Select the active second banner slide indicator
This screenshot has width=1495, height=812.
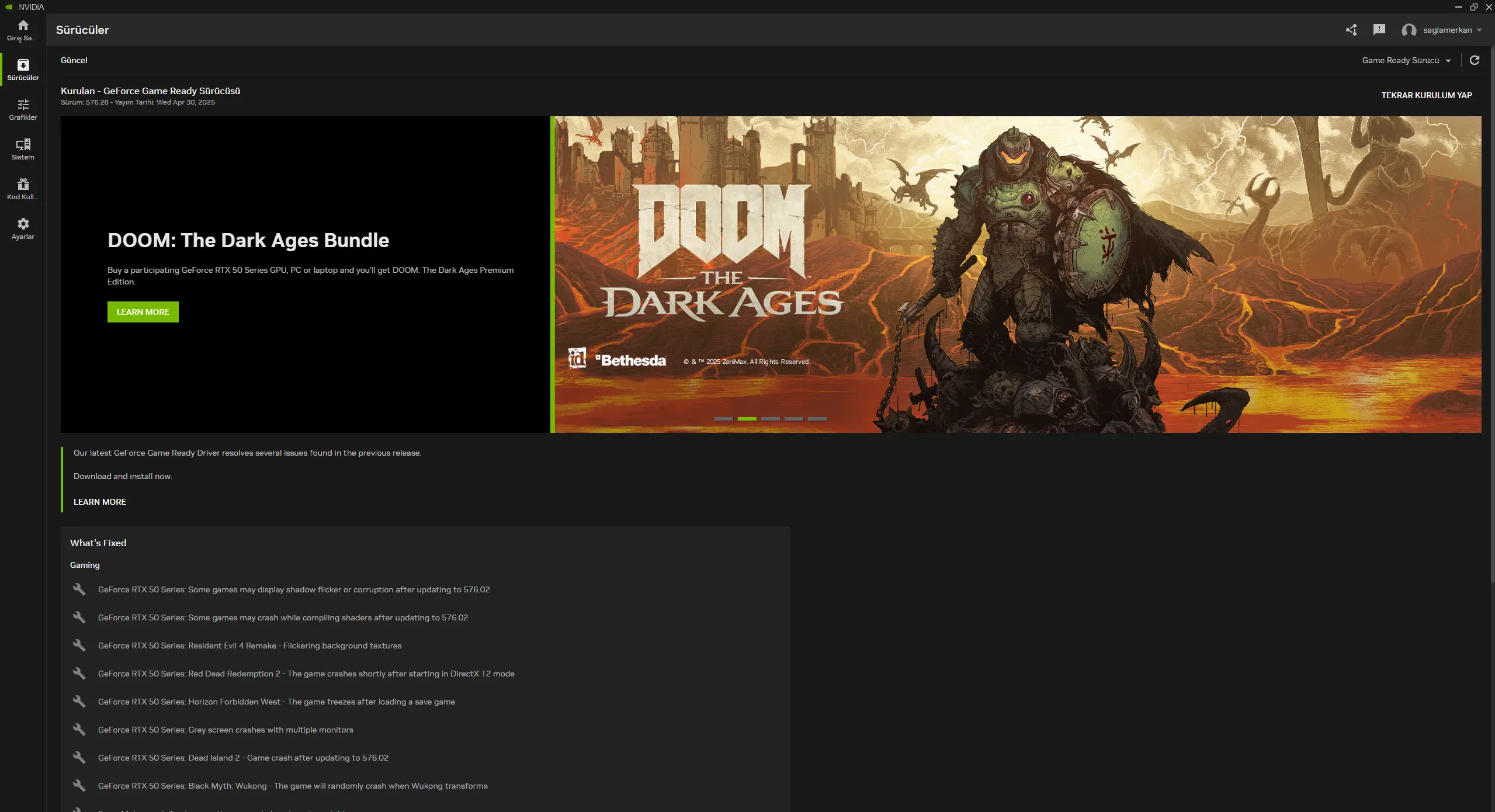pyautogui.click(x=747, y=419)
